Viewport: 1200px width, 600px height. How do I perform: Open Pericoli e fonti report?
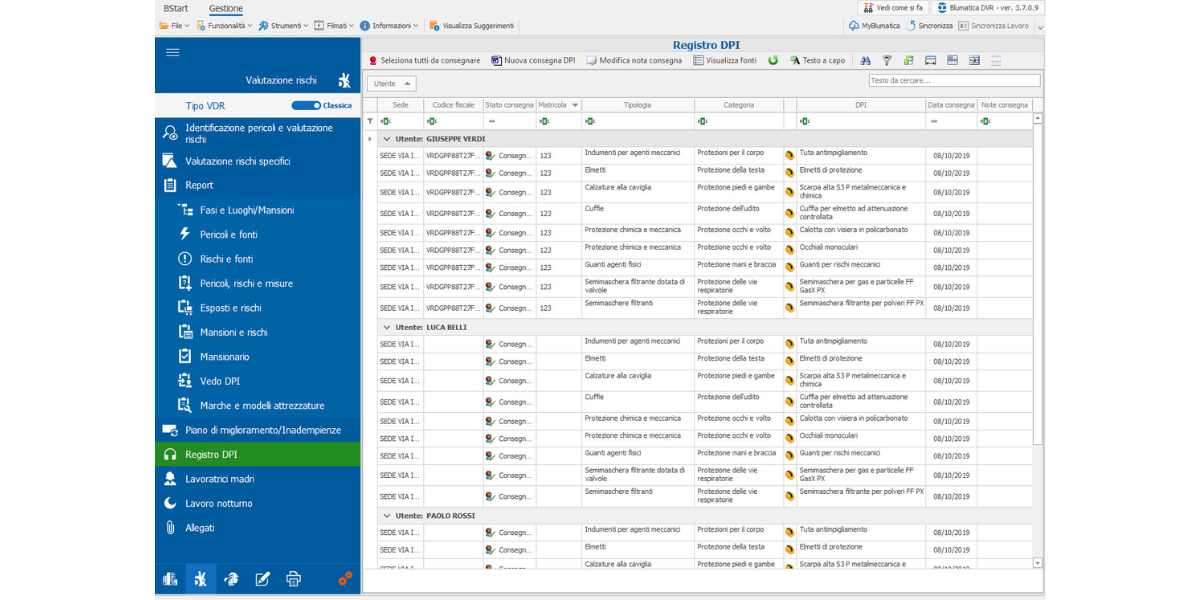[258, 234]
